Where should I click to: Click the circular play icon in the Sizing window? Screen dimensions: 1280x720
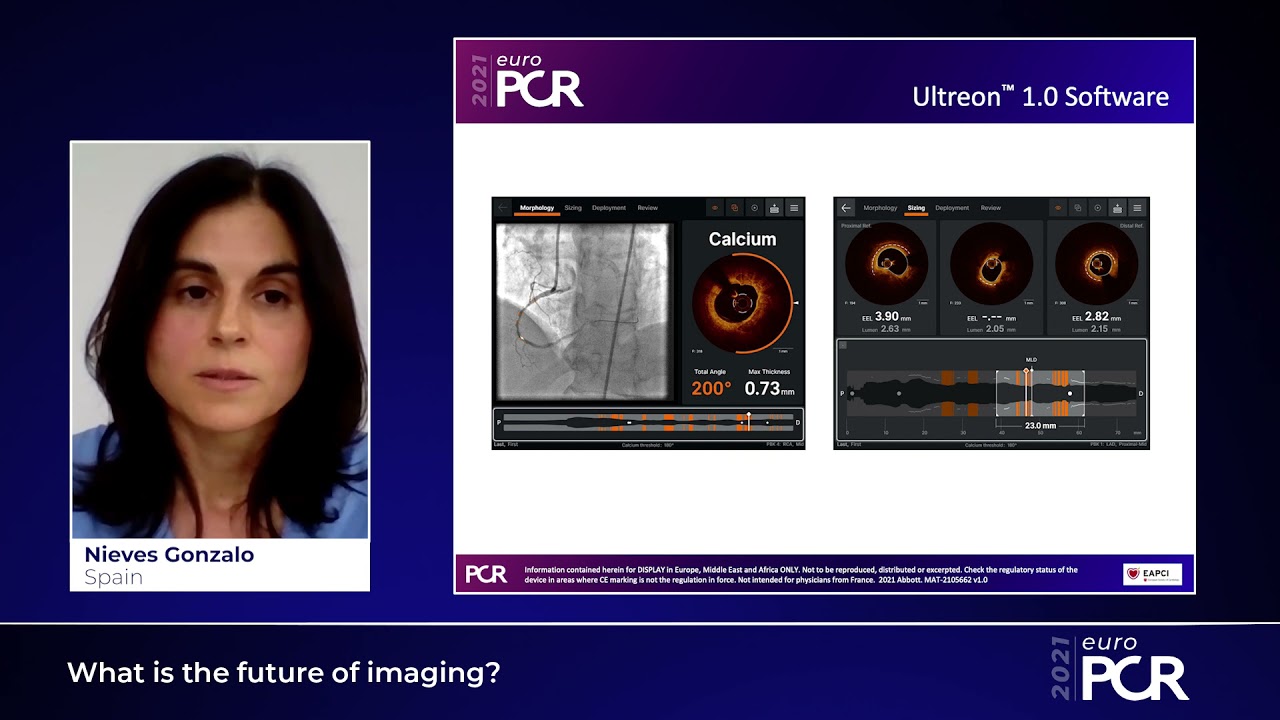click(1097, 208)
